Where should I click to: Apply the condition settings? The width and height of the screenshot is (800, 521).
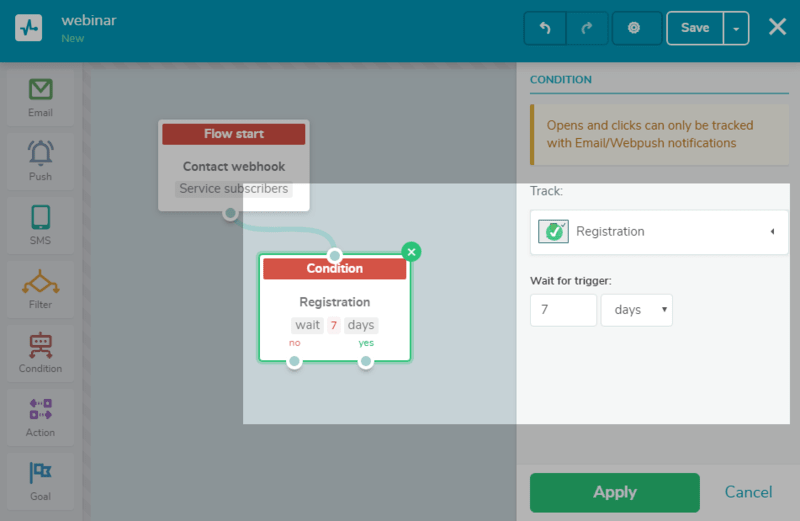(615, 492)
